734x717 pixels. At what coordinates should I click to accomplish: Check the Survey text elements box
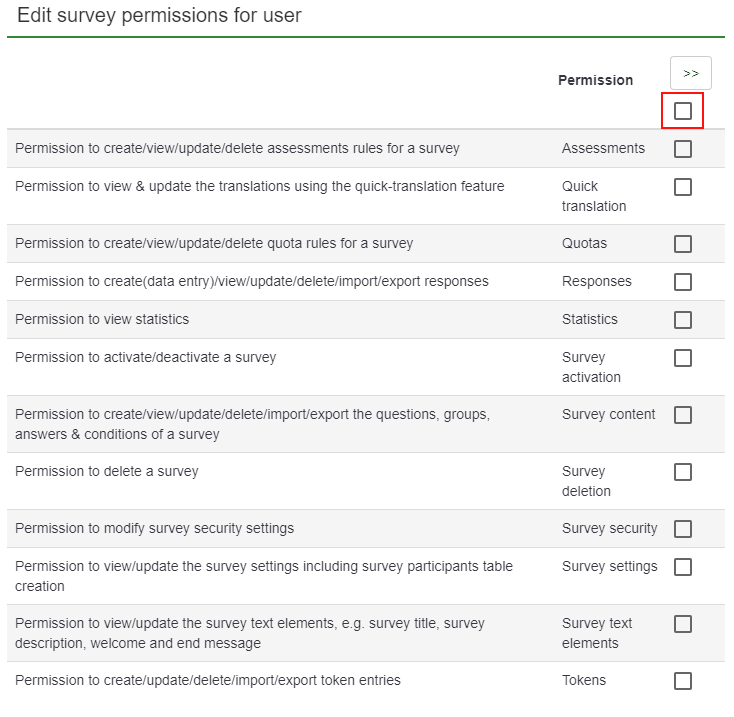pos(683,624)
